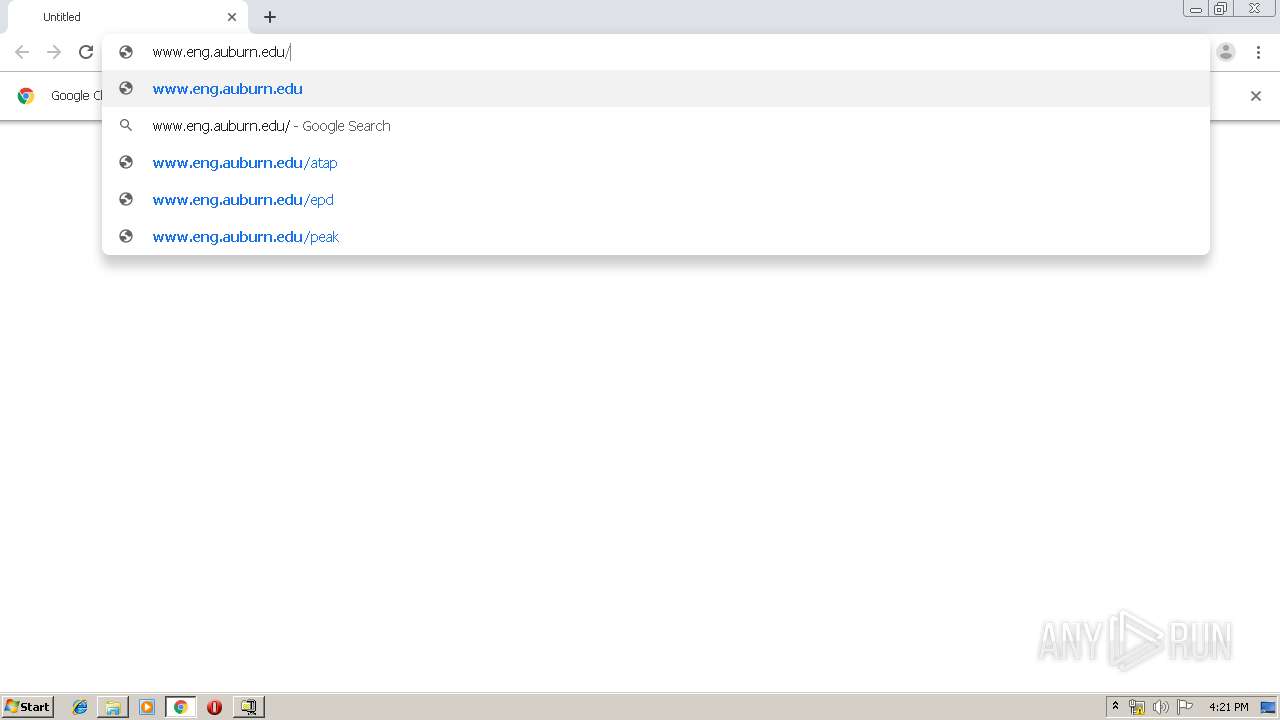Select www.eng.auburn.edu/peak suggestion
Viewport: 1280px width, 720px height.
pyautogui.click(x=656, y=237)
